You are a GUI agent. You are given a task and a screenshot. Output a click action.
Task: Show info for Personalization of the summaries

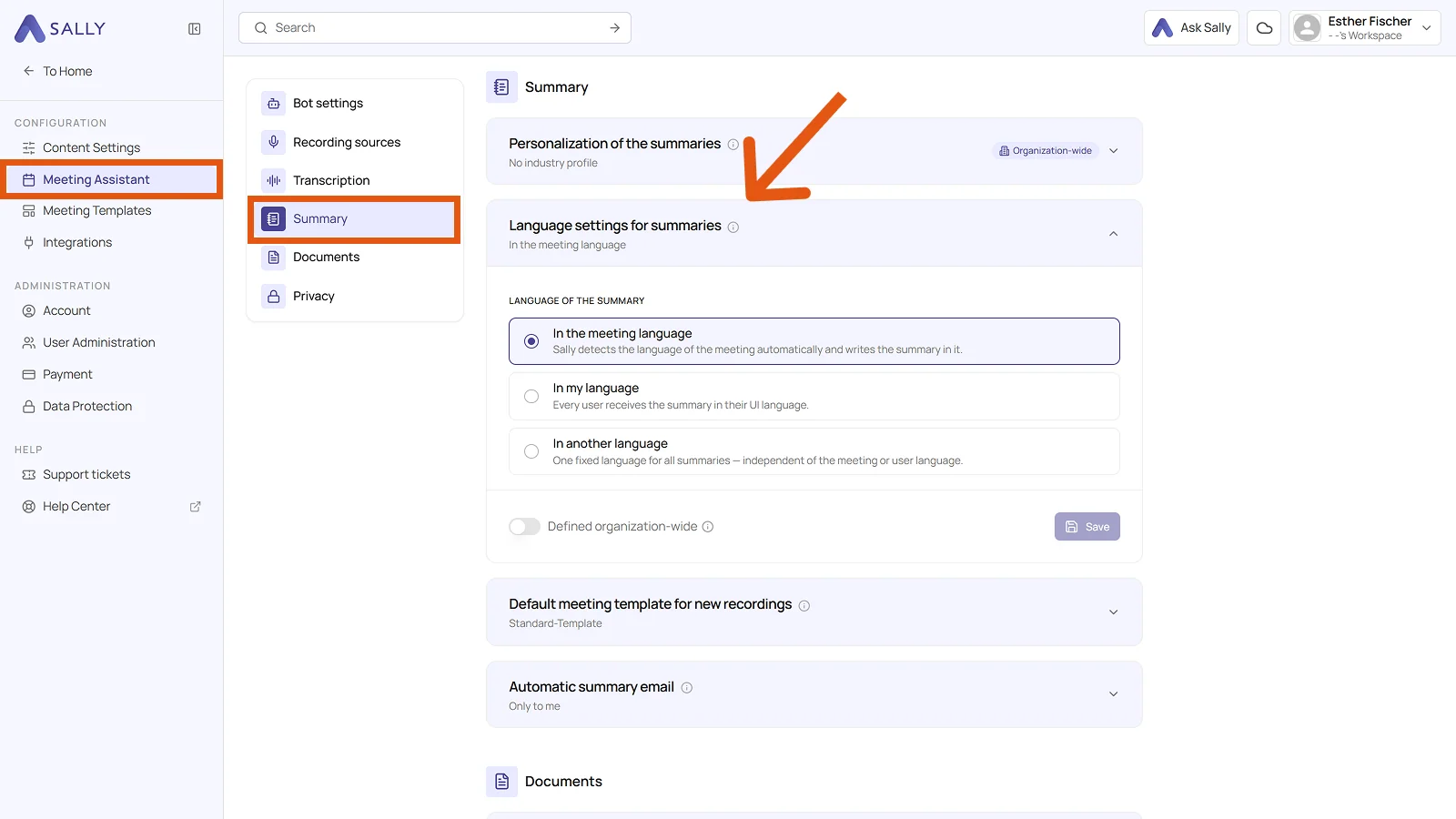(x=733, y=145)
